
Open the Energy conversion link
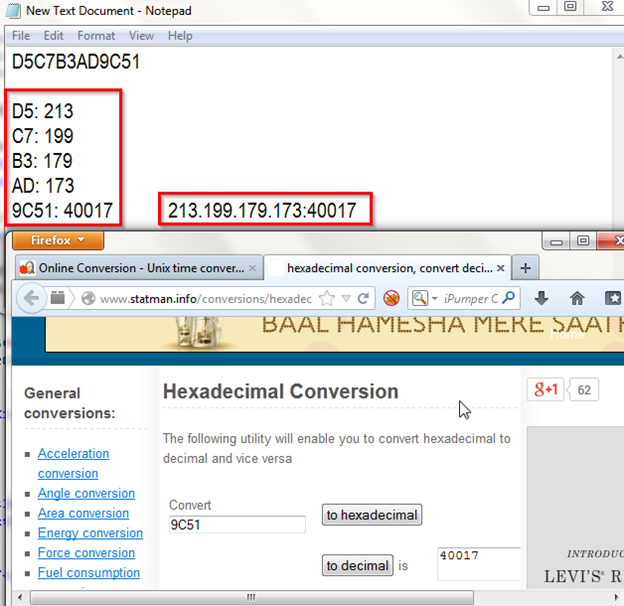pos(90,533)
